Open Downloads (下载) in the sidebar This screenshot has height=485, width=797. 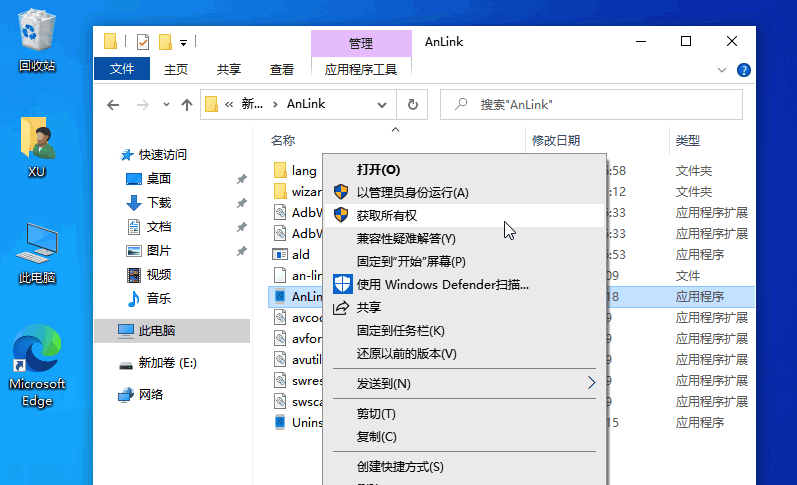(159, 202)
